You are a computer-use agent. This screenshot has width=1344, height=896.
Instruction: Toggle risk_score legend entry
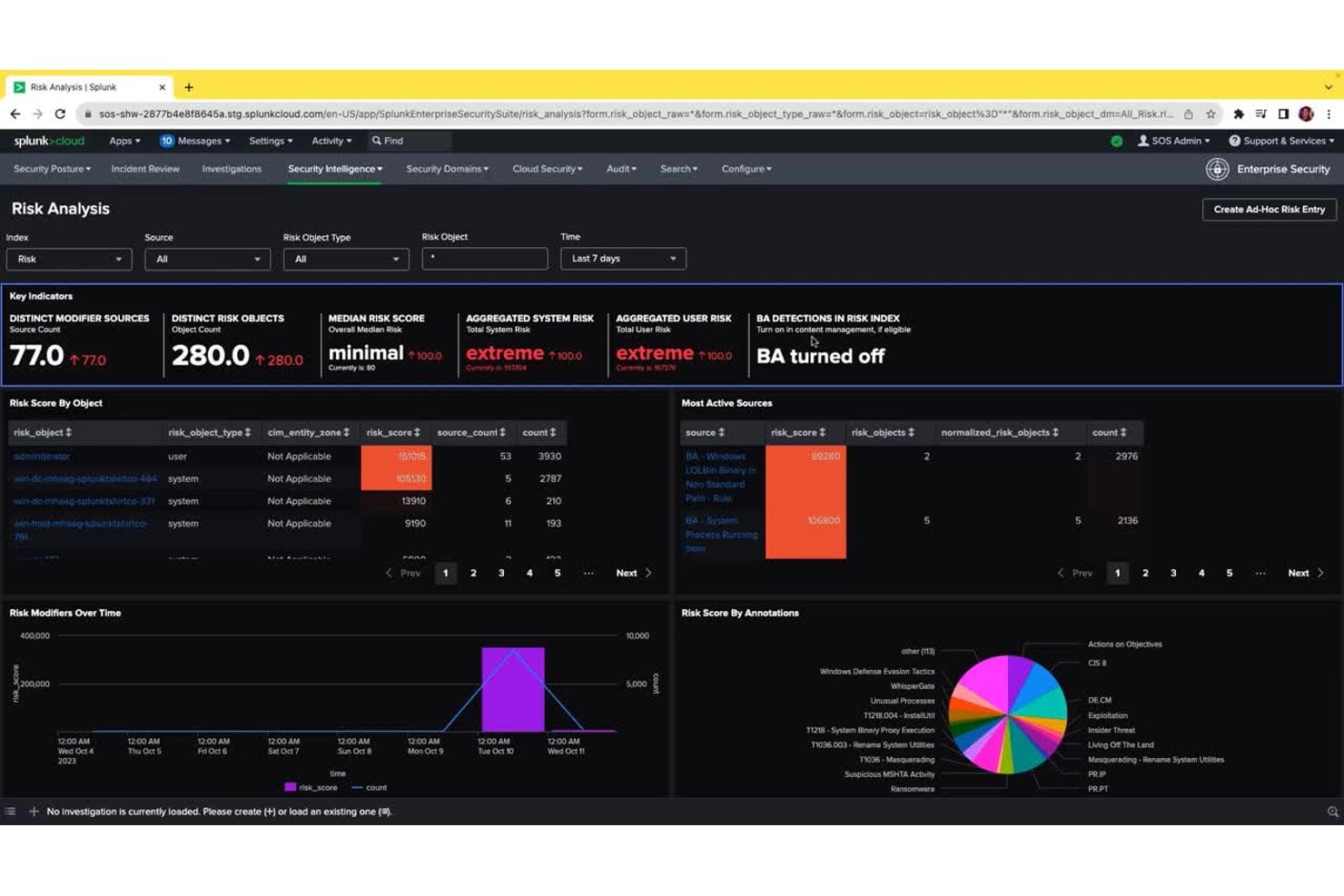311,787
